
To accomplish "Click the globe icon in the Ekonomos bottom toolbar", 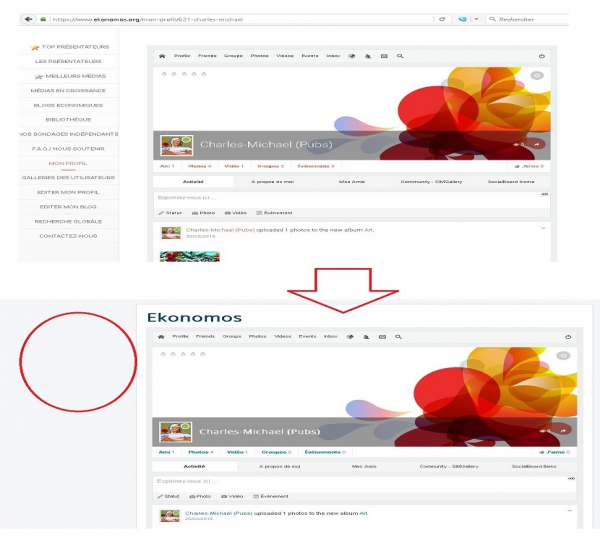I will click(x=350, y=337).
